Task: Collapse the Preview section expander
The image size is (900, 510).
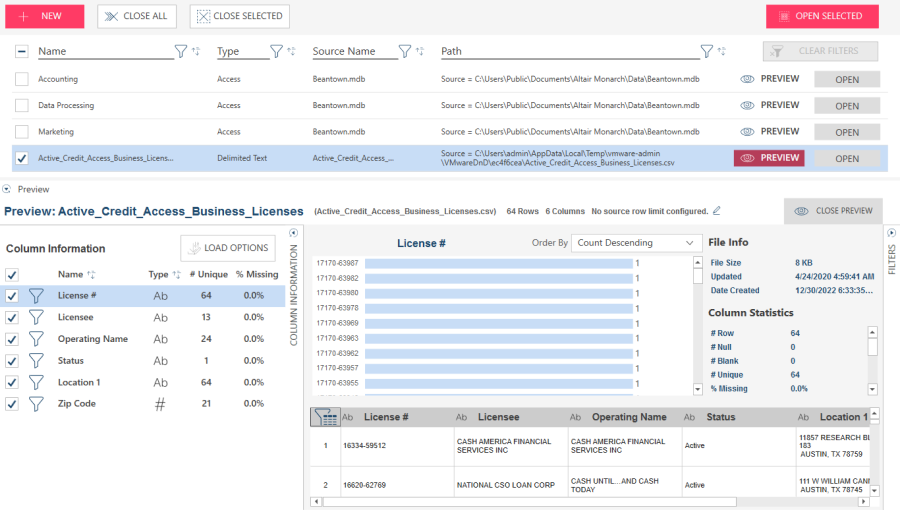Action: click(x=7, y=189)
